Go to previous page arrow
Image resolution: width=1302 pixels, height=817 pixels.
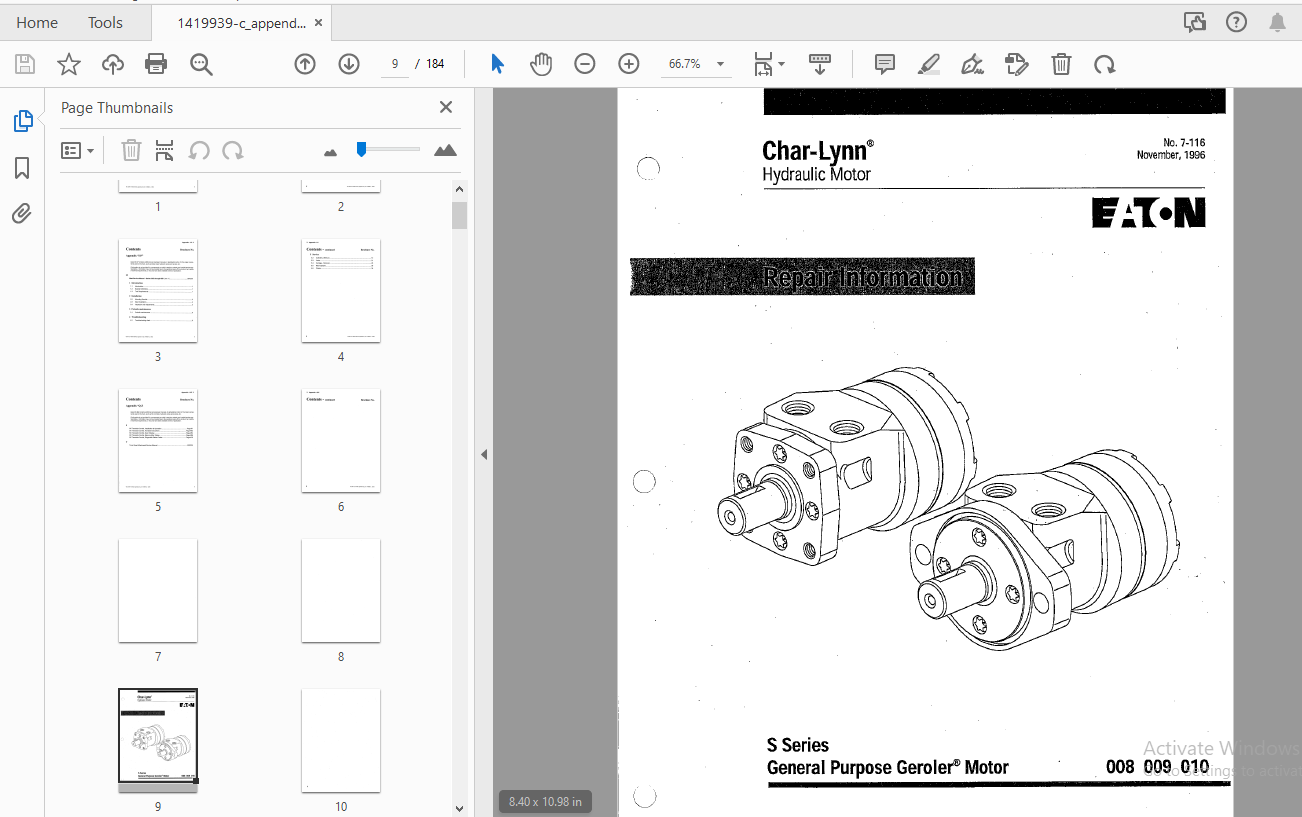tap(305, 64)
